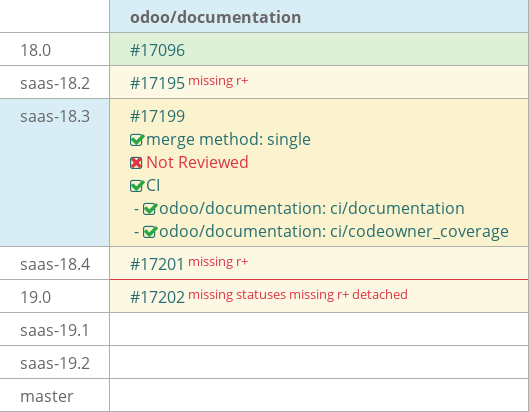
Task: Open pull request #17195 link
Action: pos(158,83)
